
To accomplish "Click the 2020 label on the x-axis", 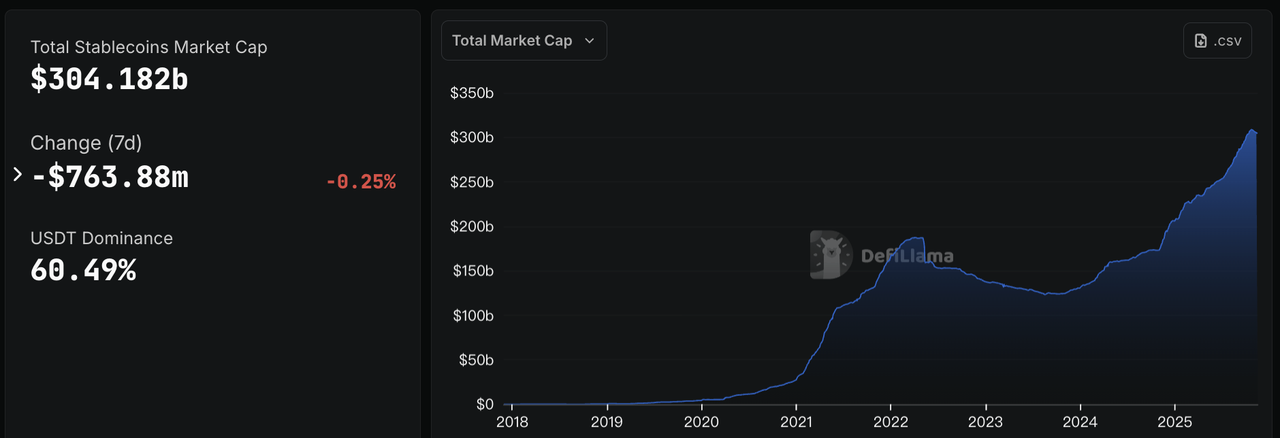I will [701, 421].
